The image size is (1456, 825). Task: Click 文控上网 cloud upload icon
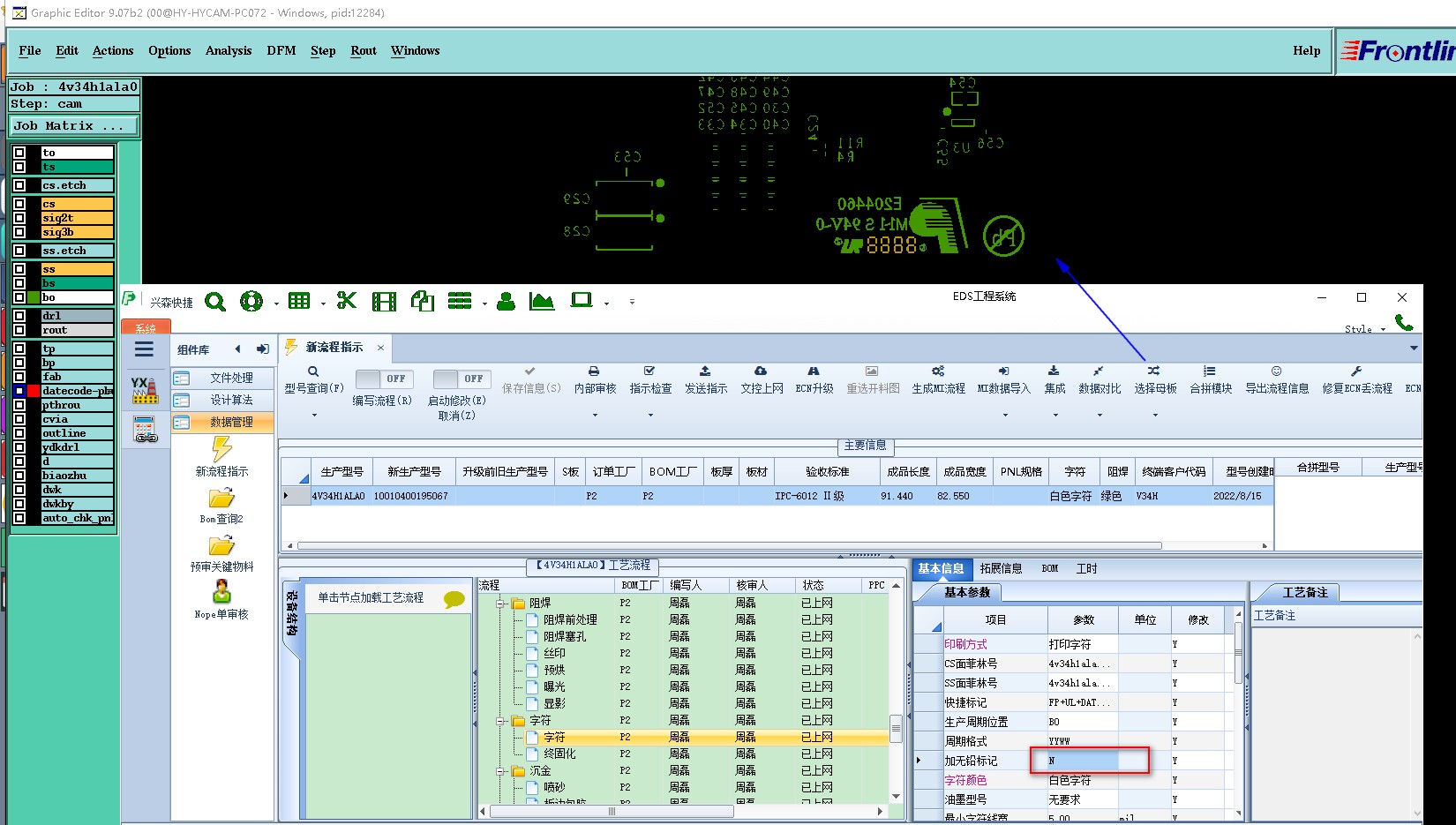[761, 371]
